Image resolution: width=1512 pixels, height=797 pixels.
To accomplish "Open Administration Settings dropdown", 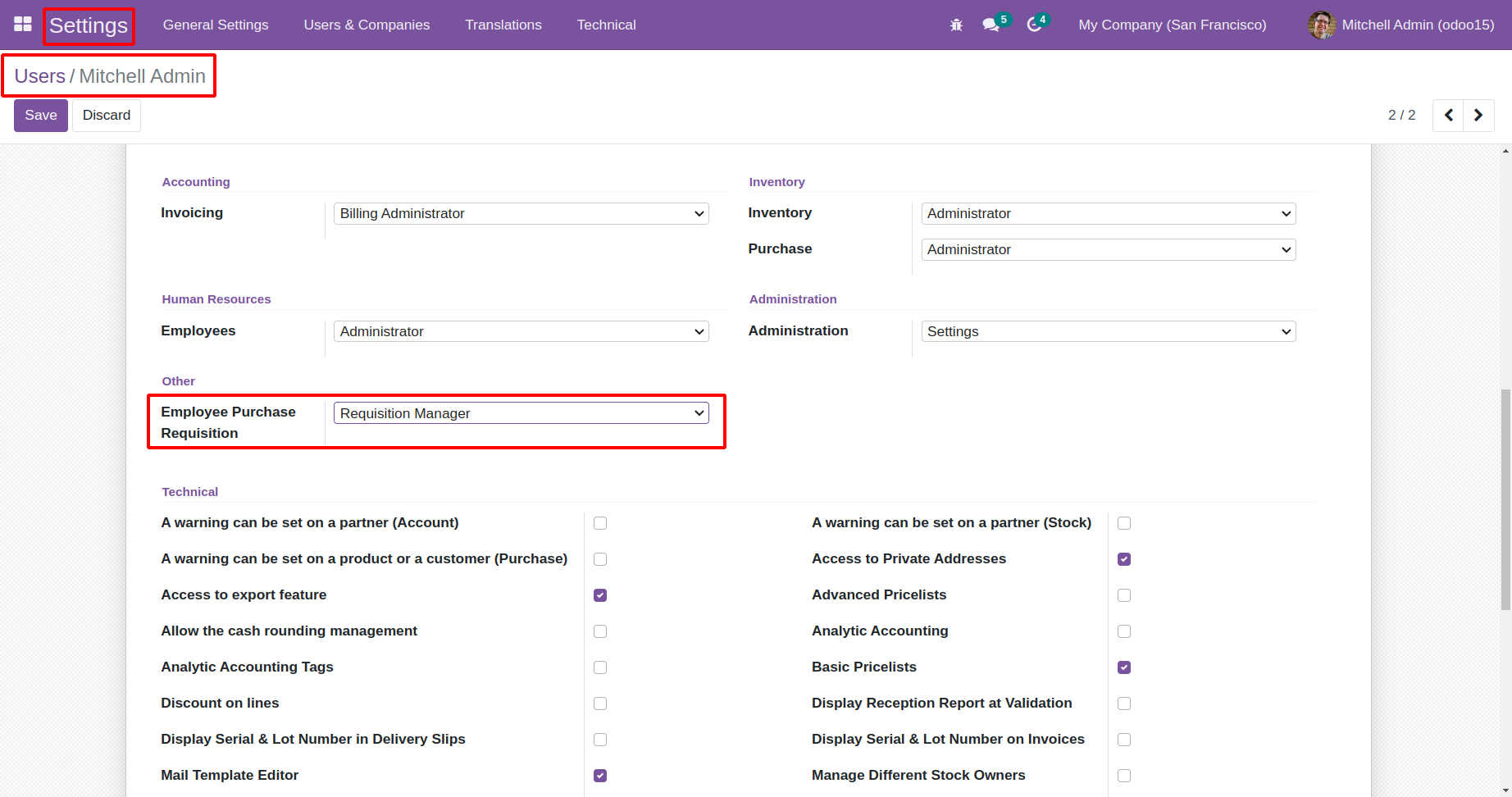I will 1109,331.
